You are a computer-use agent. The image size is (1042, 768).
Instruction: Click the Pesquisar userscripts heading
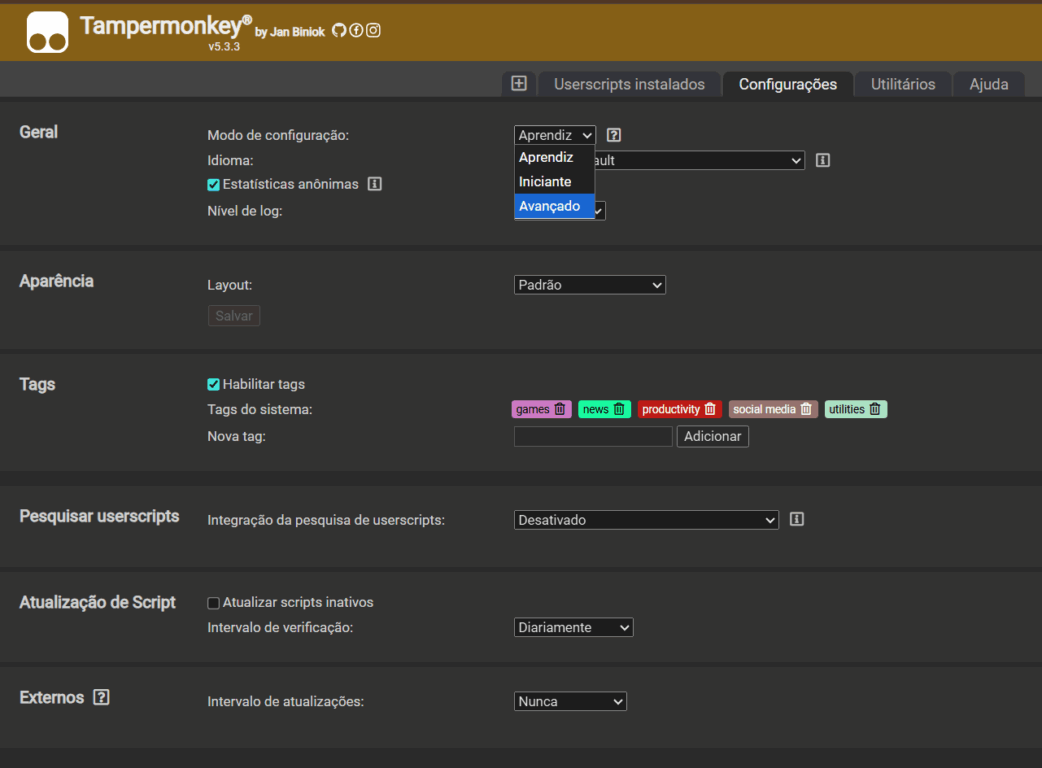pos(100,516)
